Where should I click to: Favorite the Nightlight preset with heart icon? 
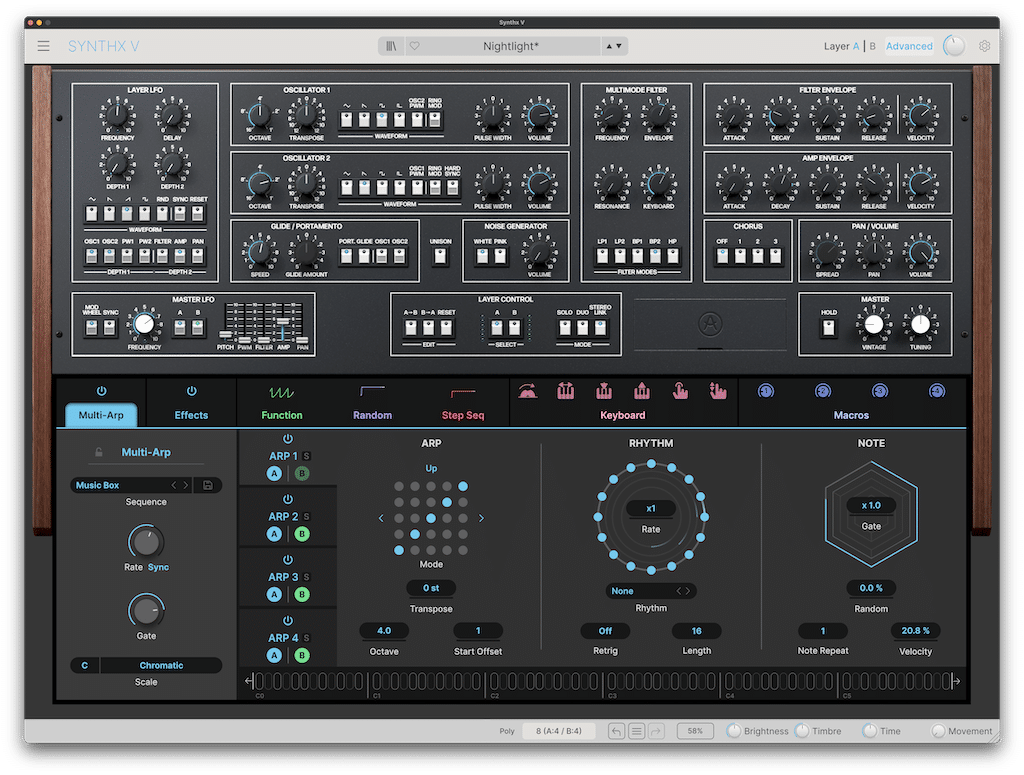pos(415,46)
